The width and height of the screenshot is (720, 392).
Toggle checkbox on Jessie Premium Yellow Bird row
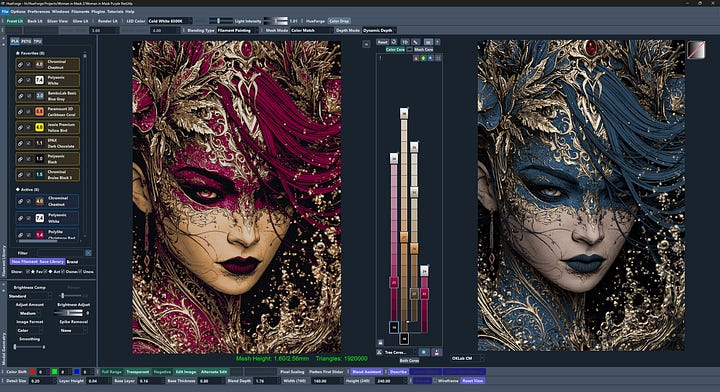(28, 127)
